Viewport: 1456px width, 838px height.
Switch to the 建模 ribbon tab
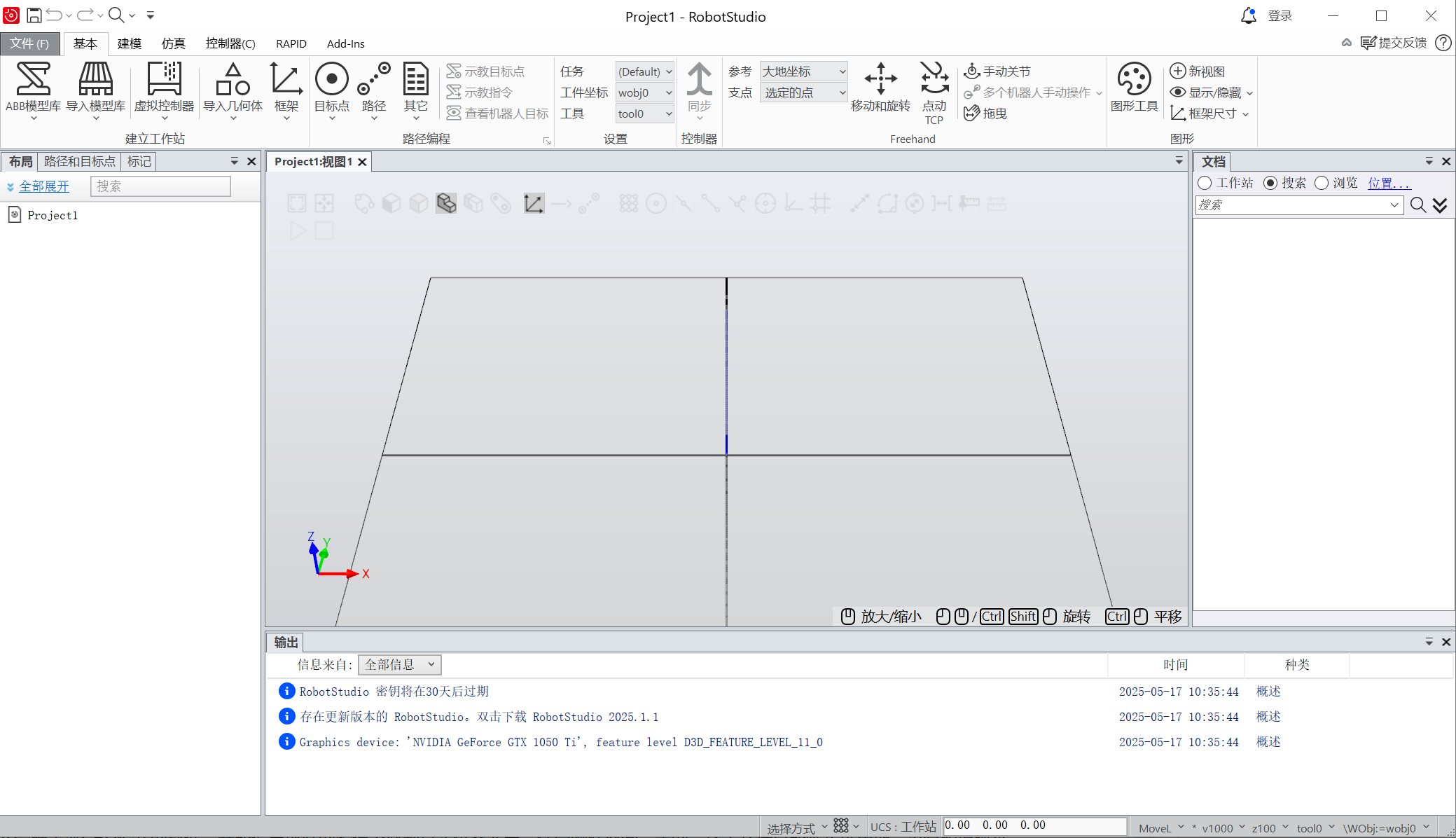[130, 43]
